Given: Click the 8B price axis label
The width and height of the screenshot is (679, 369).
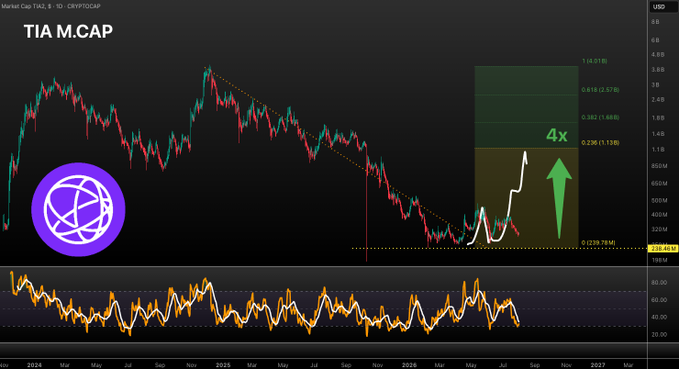Looking at the screenshot, I should [x=655, y=22].
